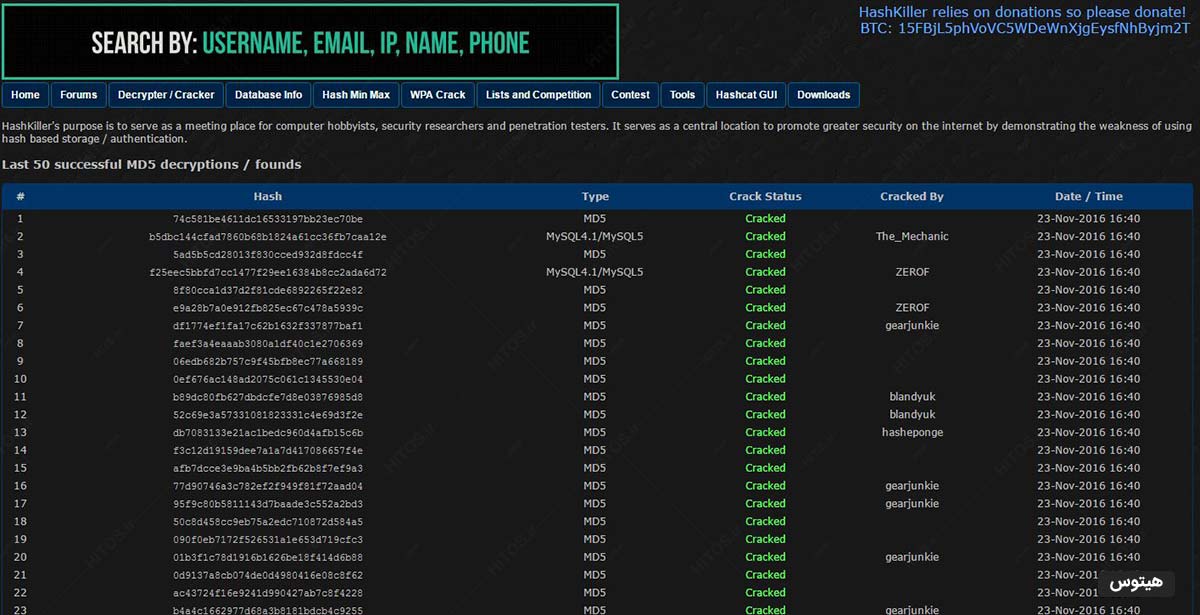Open Lists and Competition menu
Screen dimensions: 1200x615
click(x=538, y=95)
